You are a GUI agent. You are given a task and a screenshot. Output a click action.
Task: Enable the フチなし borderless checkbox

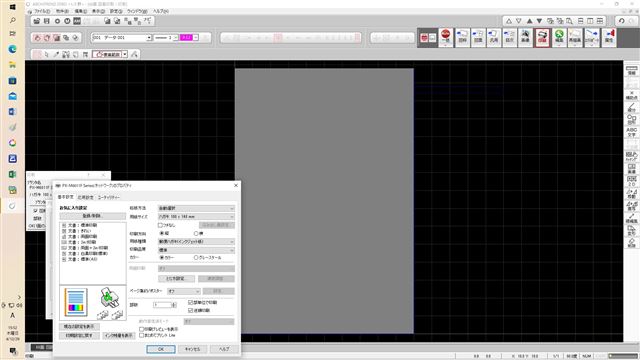(160, 225)
